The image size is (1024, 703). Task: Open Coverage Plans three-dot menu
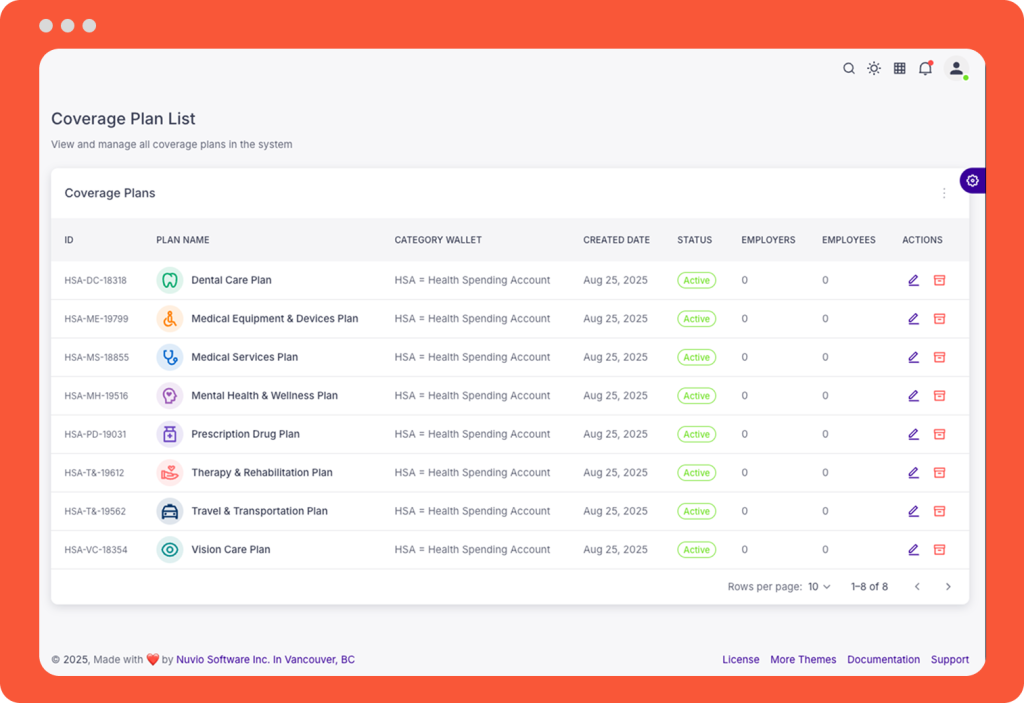click(x=944, y=193)
